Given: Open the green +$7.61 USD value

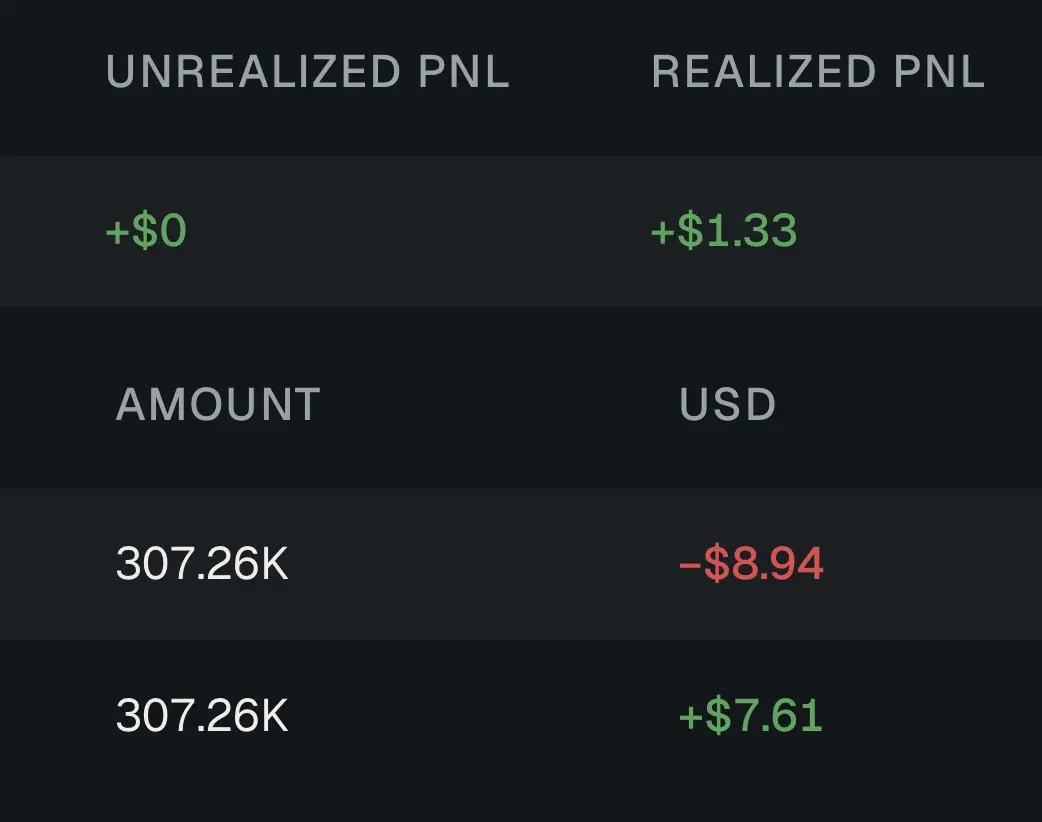Looking at the screenshot, I should (x=751, y=716).
